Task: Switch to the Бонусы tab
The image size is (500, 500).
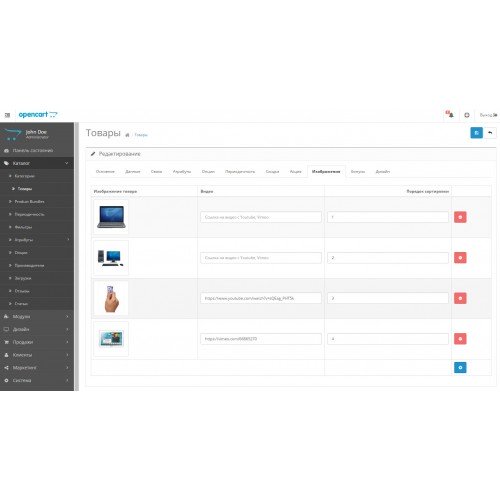Action: (358, 171)
